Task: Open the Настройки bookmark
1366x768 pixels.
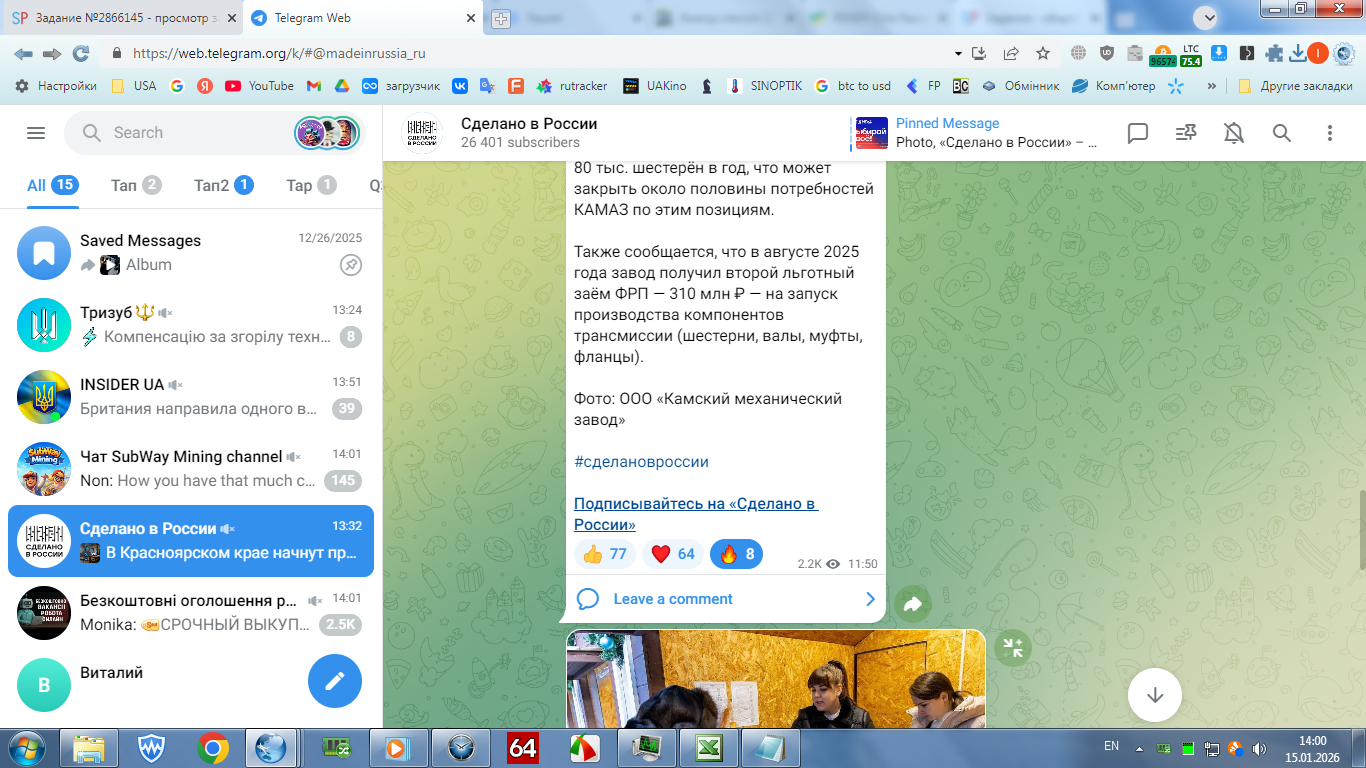Action: (x=56, y=86)
